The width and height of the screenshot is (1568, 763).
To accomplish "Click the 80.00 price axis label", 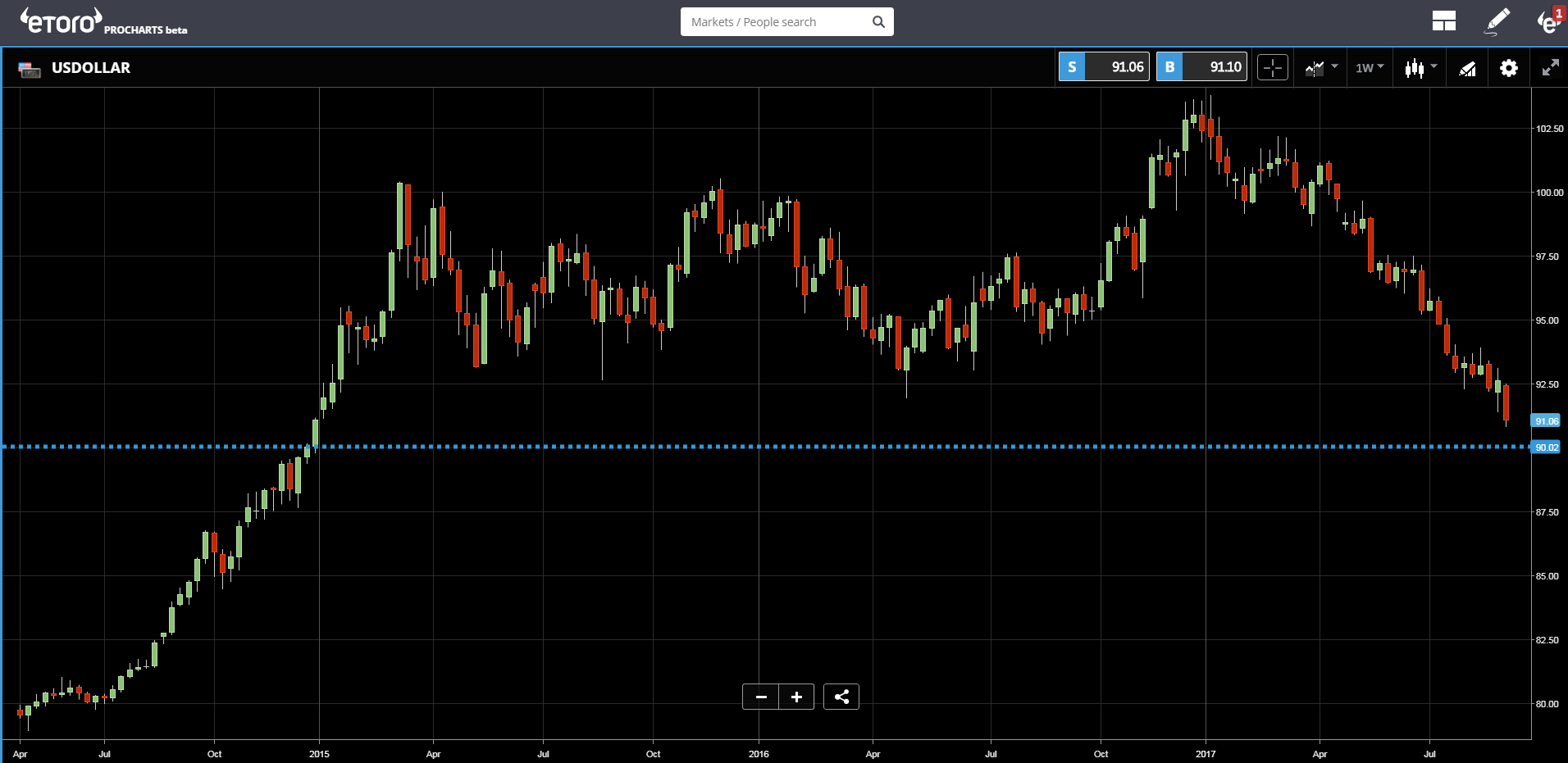I will [1547, 704].
